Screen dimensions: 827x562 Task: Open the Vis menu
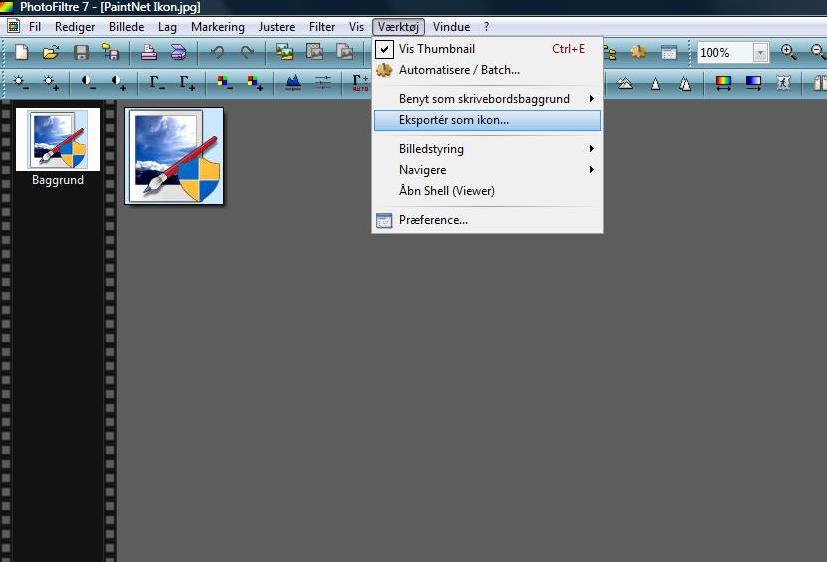click(357, 26)
